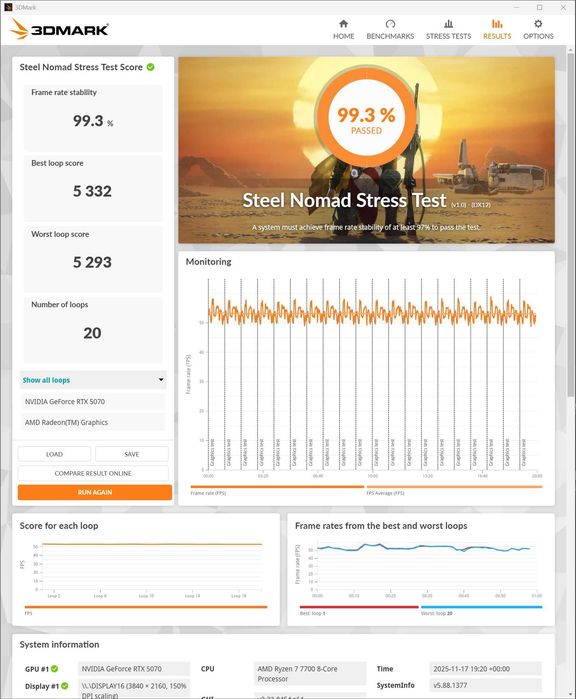Click COMPARE RESULT ONLINE button
This screenshot has width=576, height=699.
(x=93, y=473)
